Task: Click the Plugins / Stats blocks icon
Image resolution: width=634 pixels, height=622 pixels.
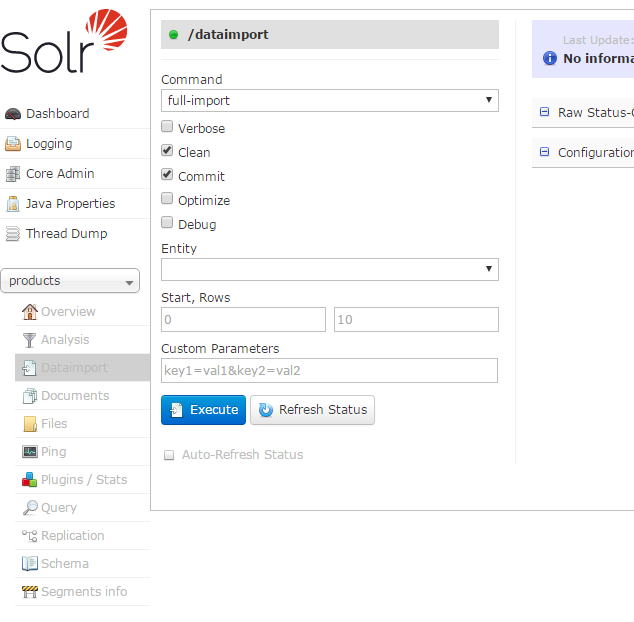Action: pos(30,480)
